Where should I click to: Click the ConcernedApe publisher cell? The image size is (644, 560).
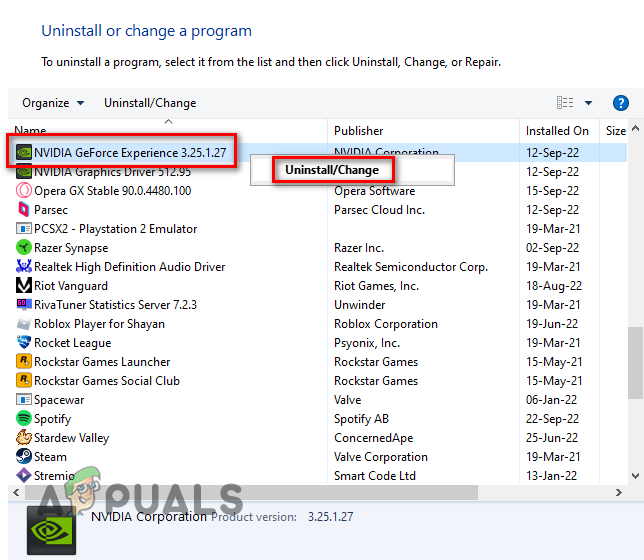[373, 438]
